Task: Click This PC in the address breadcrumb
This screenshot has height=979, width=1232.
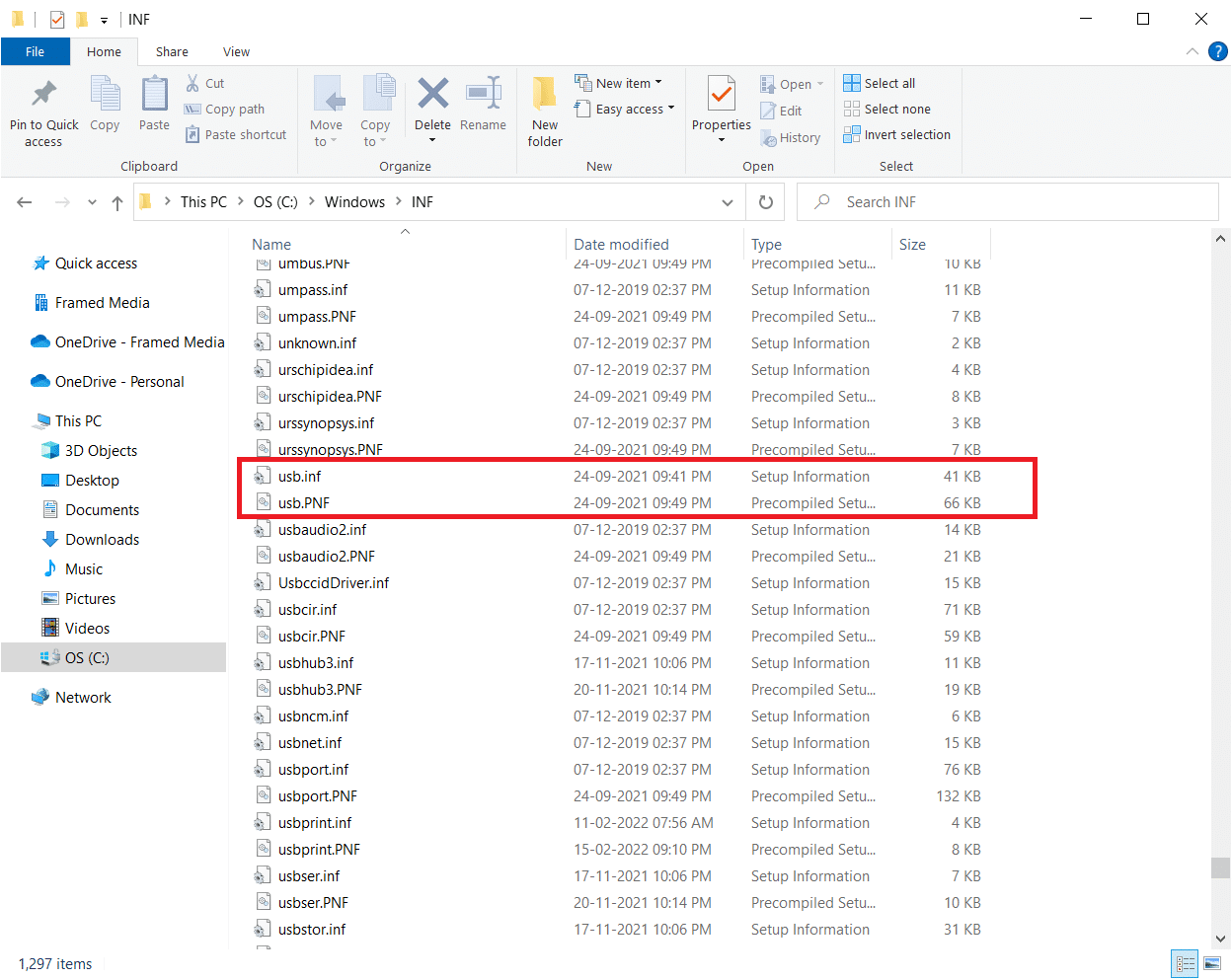Action: [x=203, y=201]
